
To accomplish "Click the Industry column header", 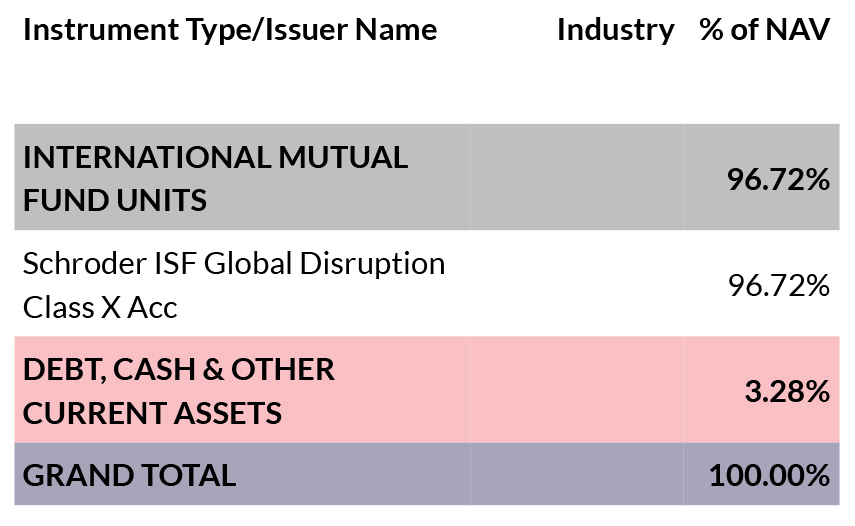I will coord(616,29).
